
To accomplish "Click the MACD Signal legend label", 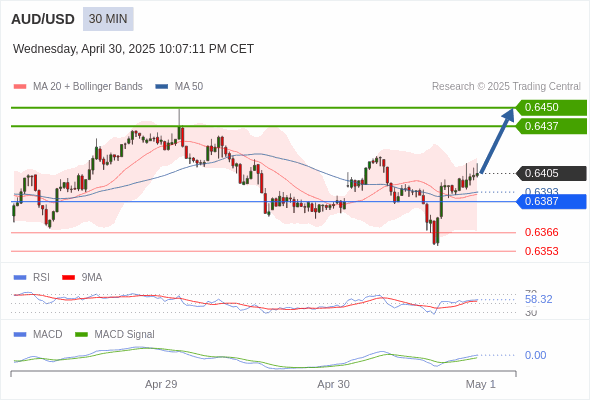I will pos(125,335).
